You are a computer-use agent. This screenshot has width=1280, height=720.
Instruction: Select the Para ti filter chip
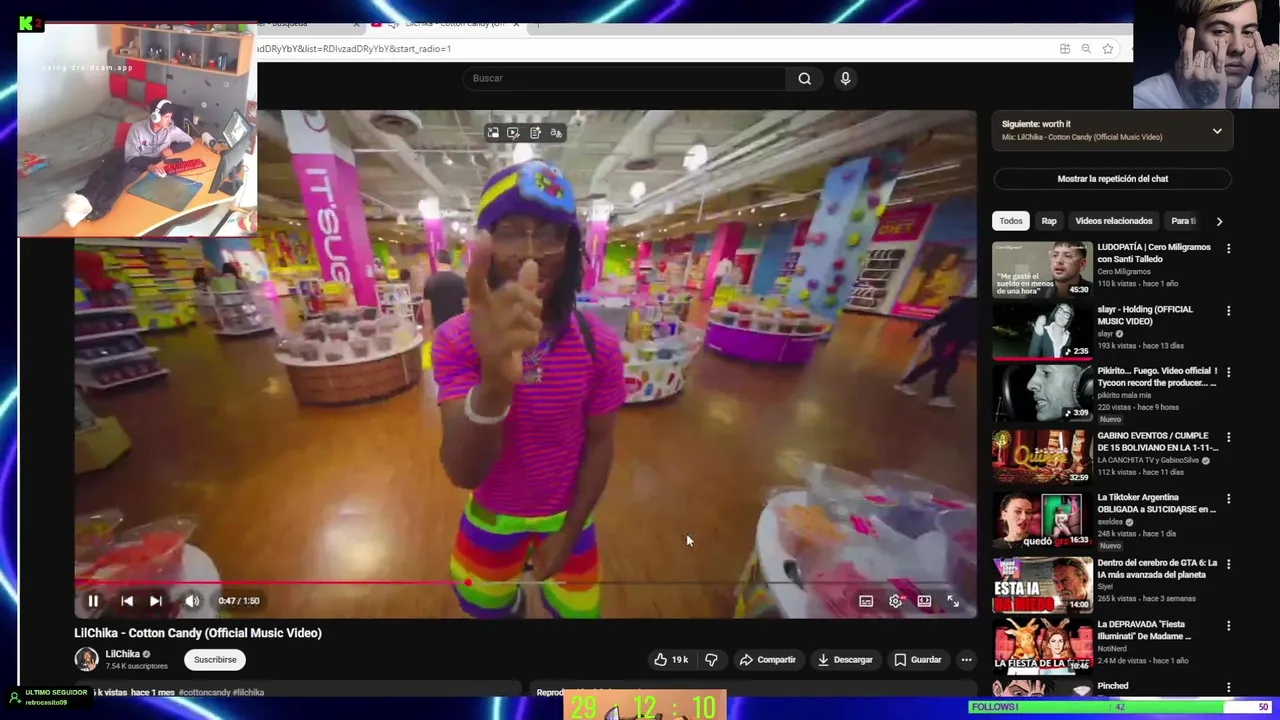[x=1183, y=221]
